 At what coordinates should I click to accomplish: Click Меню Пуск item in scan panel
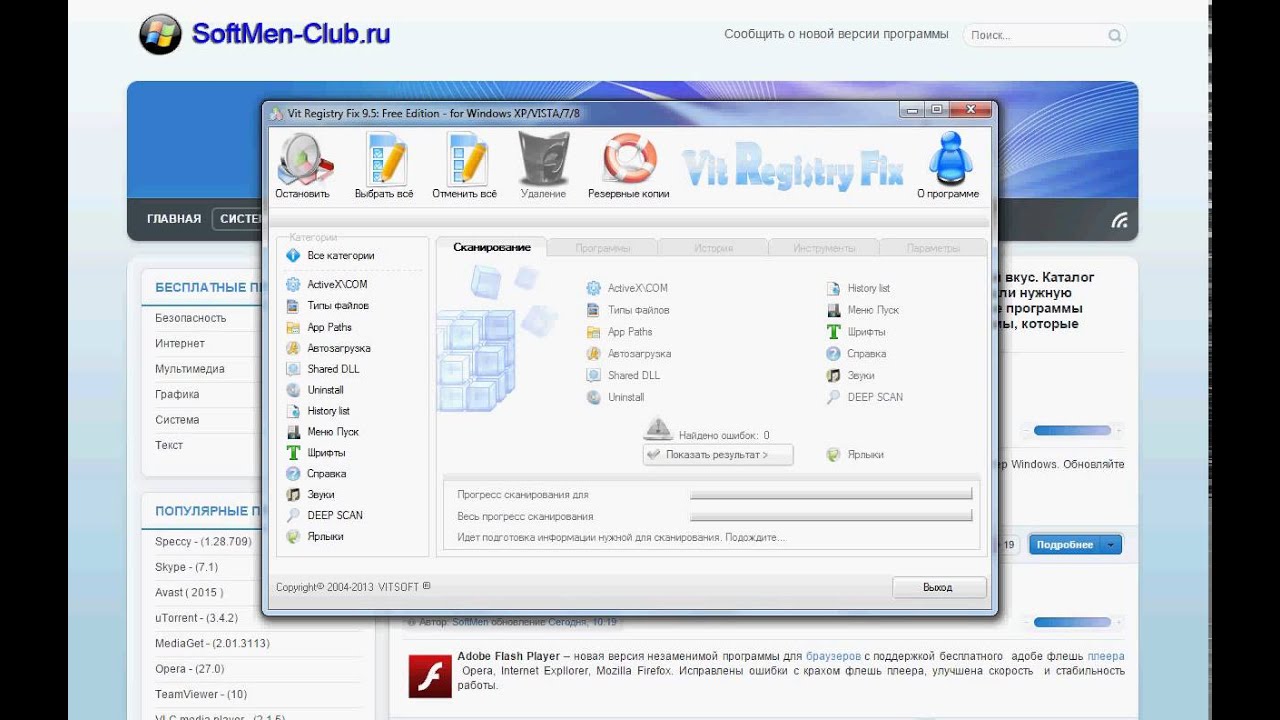click(863, 310)
